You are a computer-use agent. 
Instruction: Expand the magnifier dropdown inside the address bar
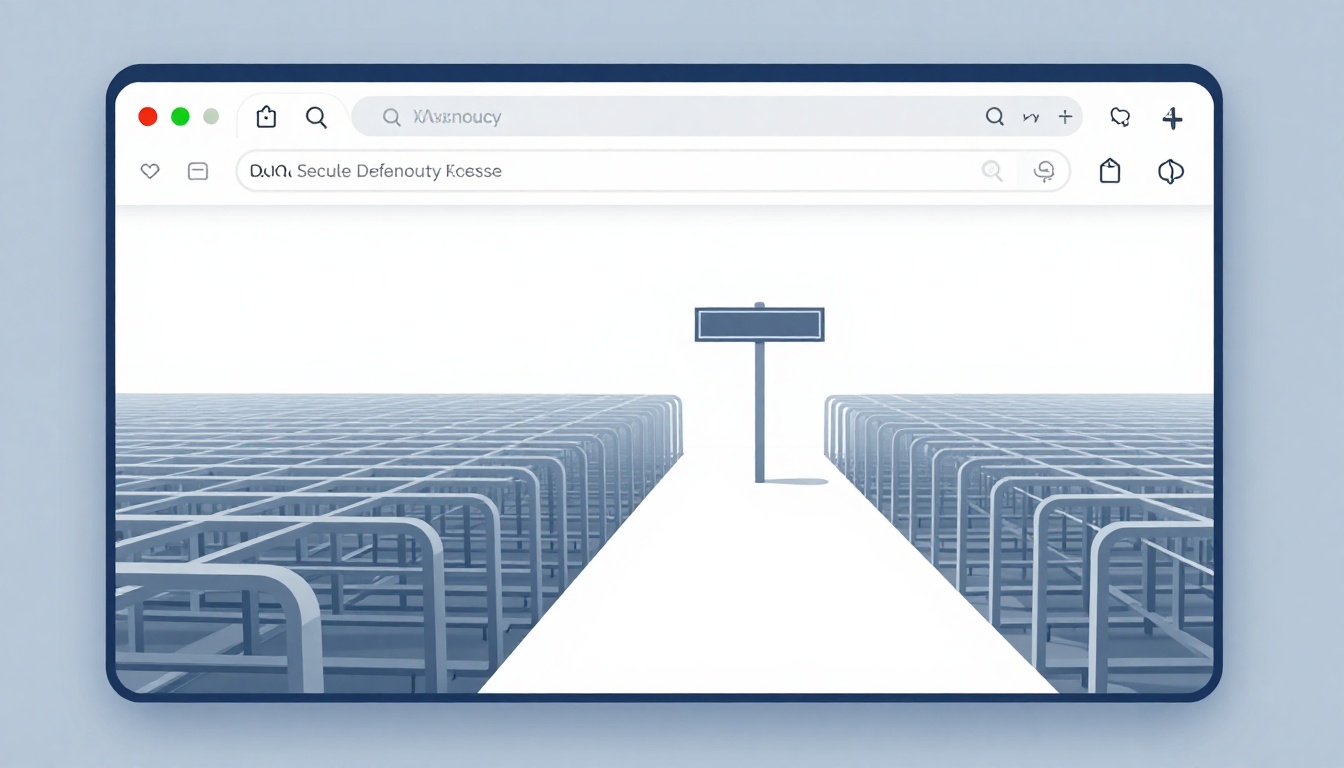click(992, 171)
